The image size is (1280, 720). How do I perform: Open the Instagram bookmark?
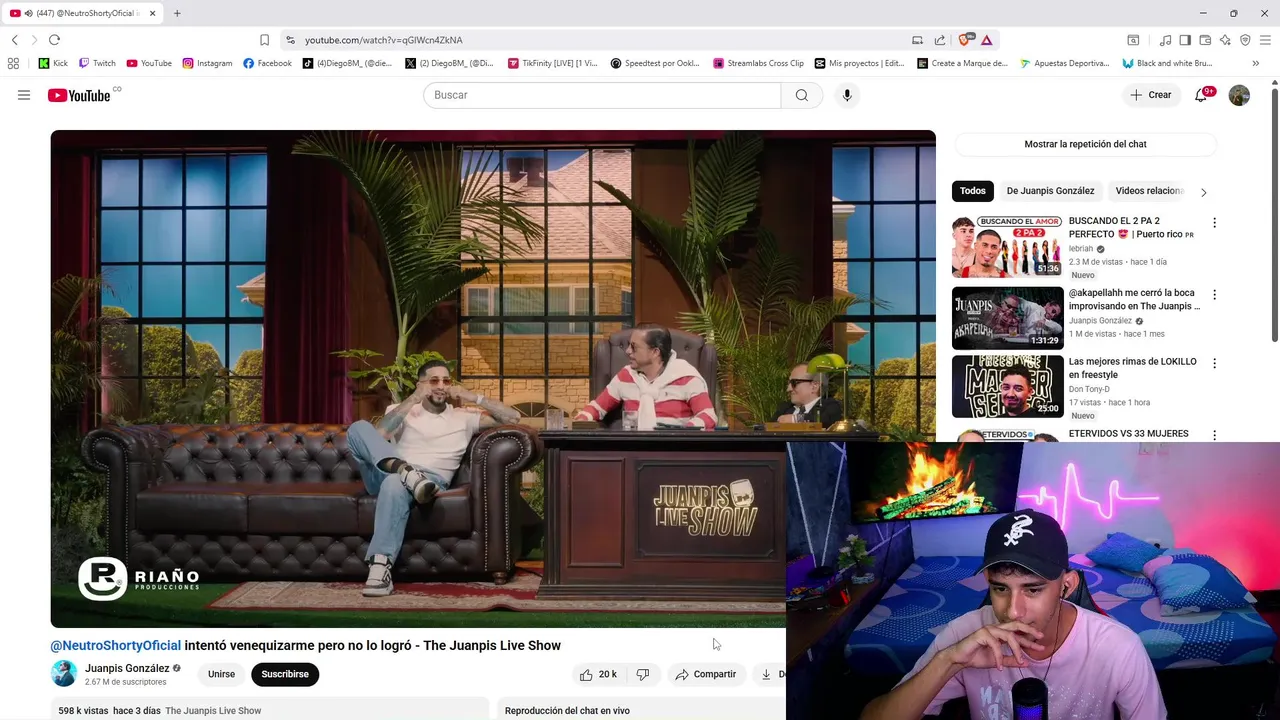(x=207, y=63)
